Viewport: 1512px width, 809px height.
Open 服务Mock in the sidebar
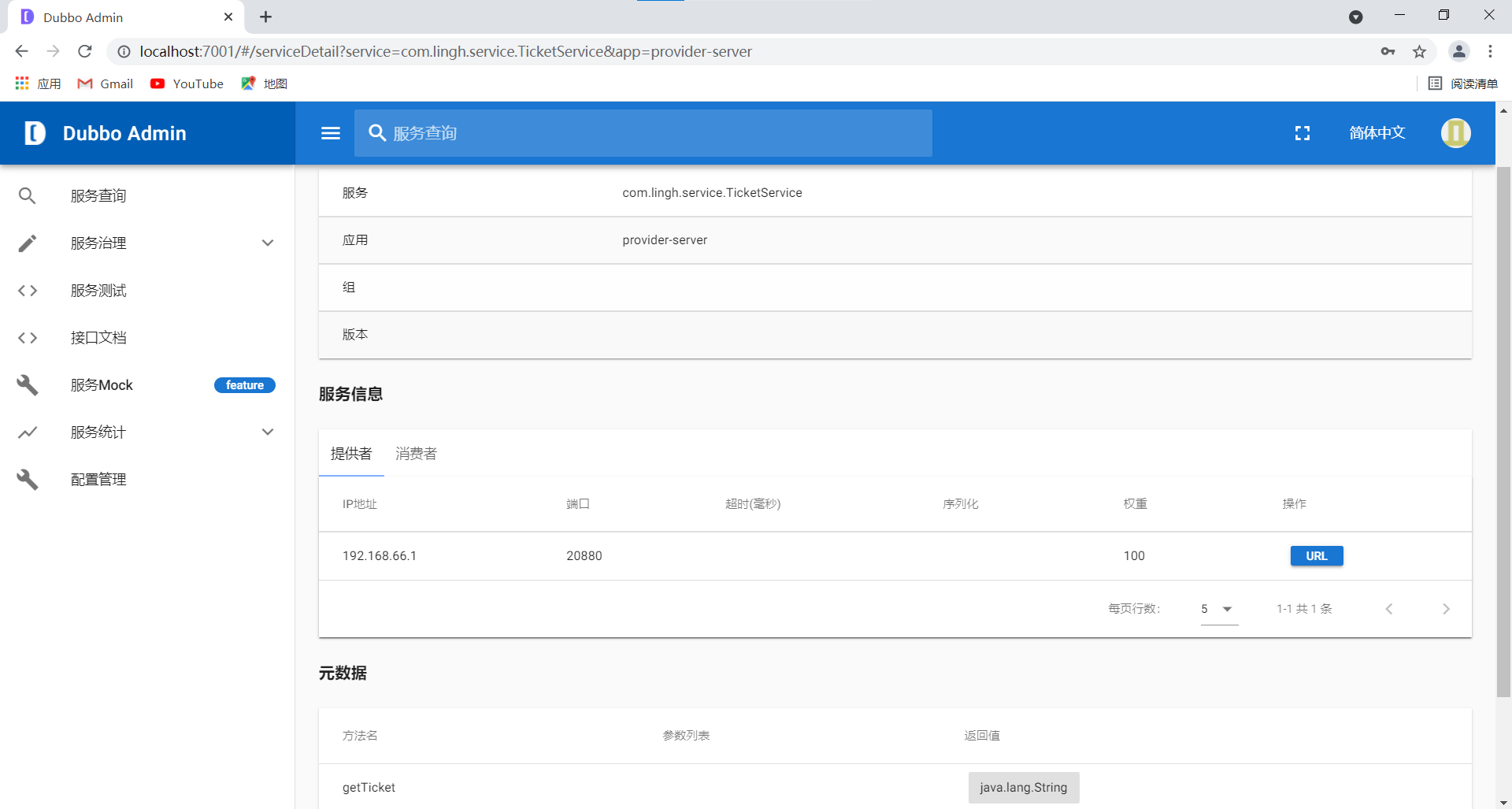pyautogui.click(x=102, y=385)
